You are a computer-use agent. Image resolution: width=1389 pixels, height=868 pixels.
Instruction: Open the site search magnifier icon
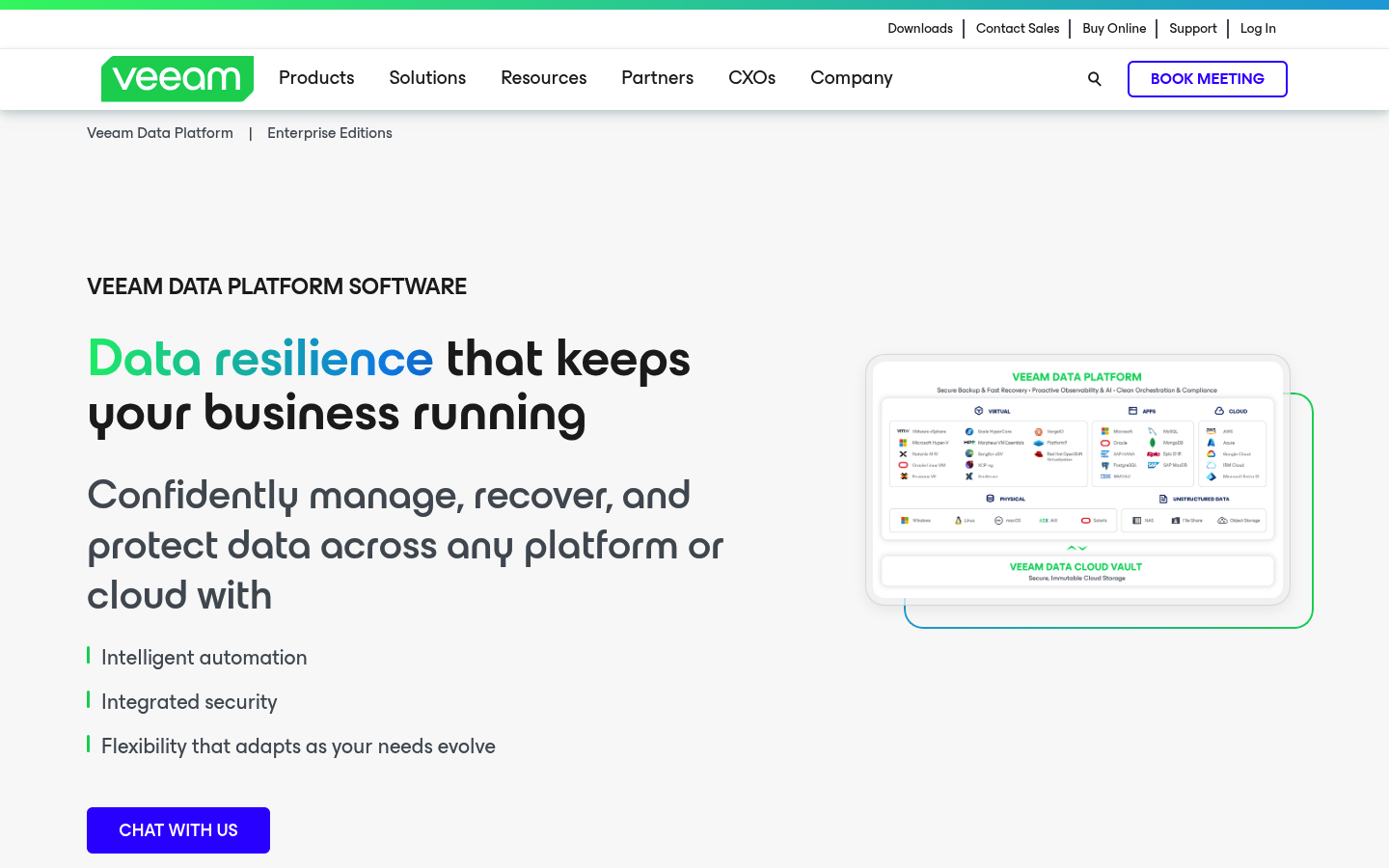pyautogui.click(x=1094, y=79)
